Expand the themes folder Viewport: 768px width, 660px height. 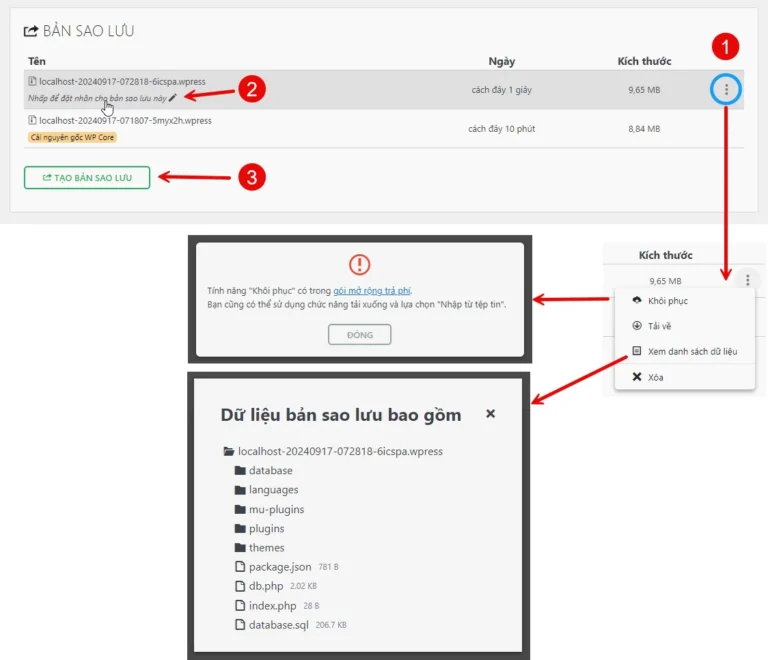coord(266,548)
